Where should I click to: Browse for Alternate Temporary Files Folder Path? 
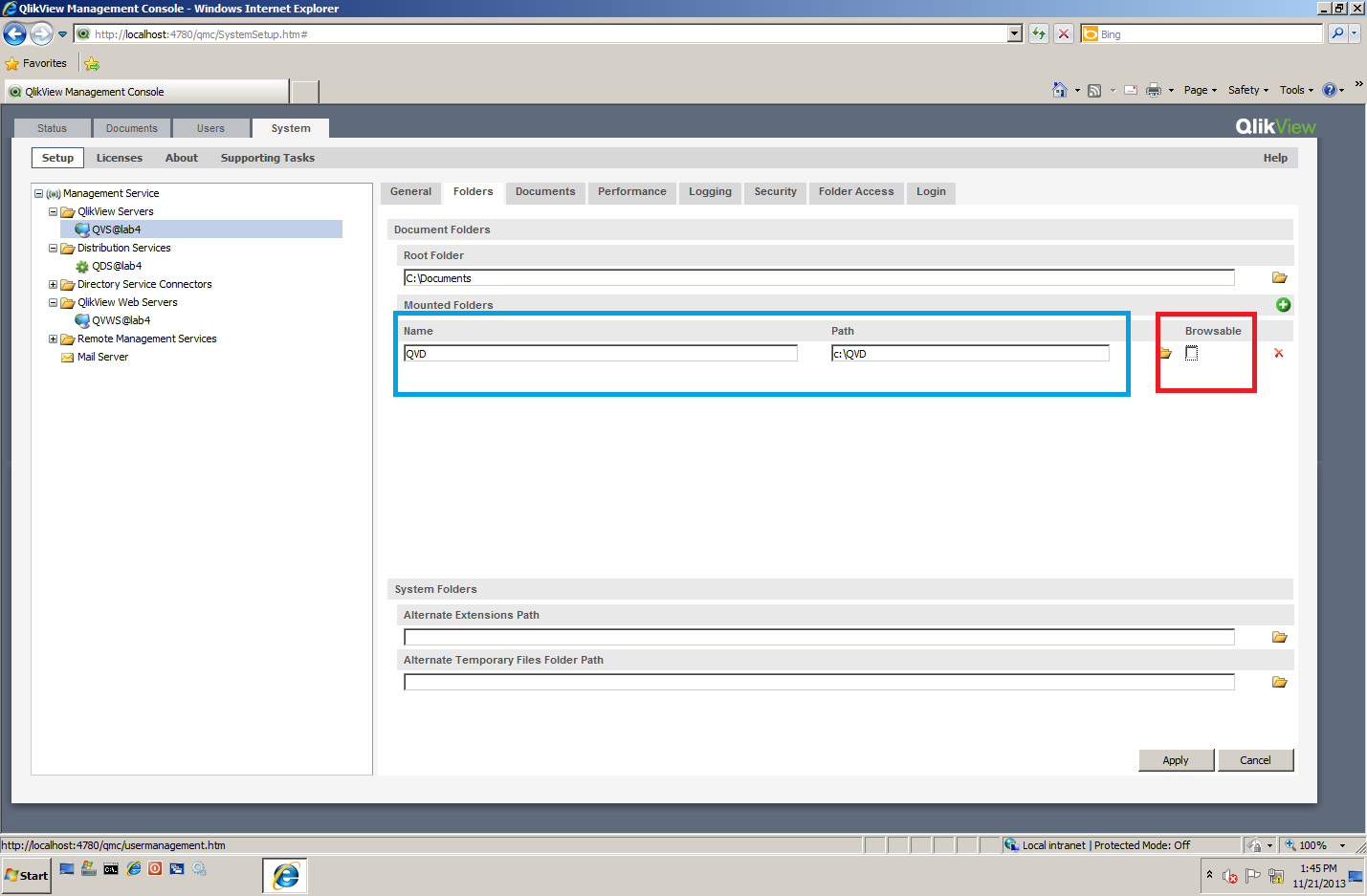1280,682
